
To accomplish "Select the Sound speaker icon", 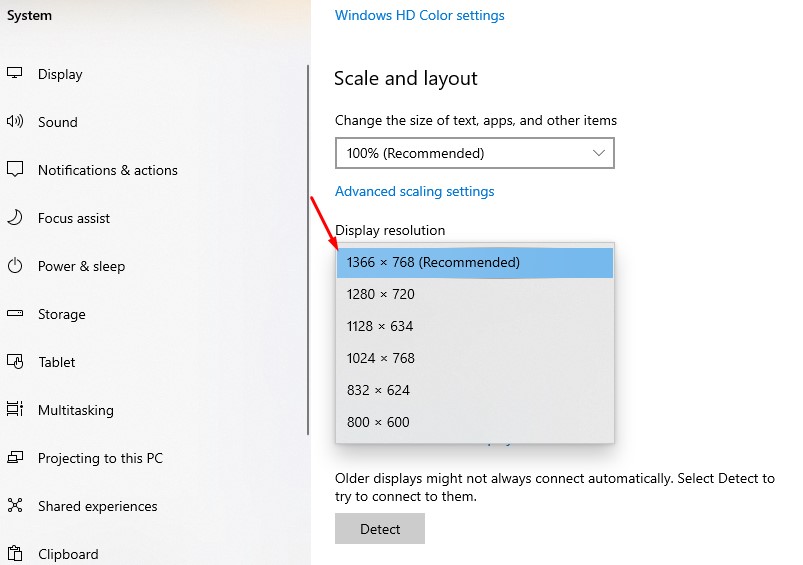I will pyautogui.click(x=14, y=121).
